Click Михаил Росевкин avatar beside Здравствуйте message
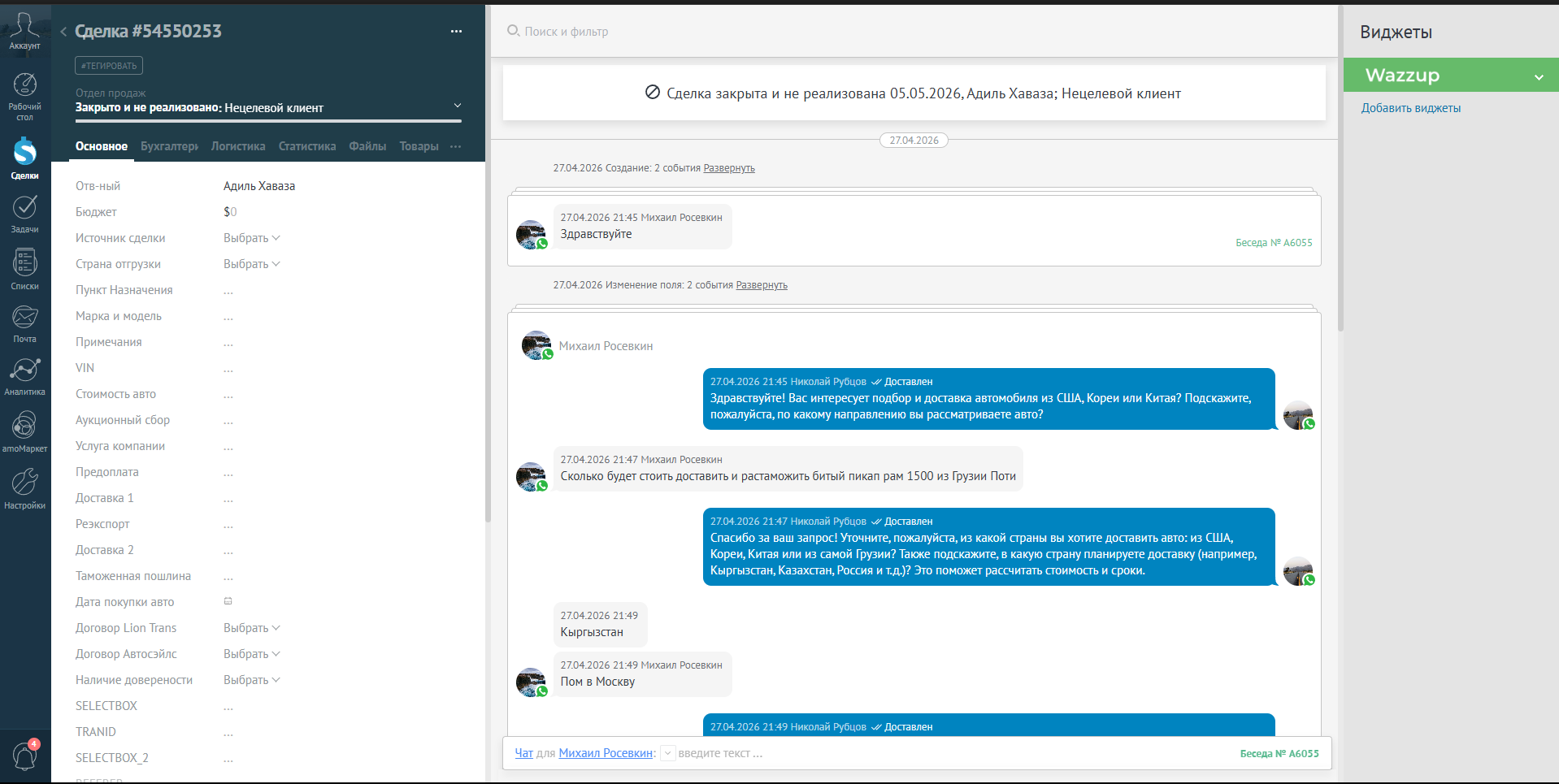Screen dimensions: 1559x784 coord(531,235)
